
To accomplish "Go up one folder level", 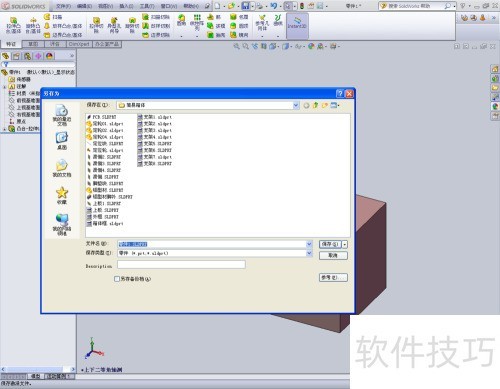I will click(x=315, y=105).
